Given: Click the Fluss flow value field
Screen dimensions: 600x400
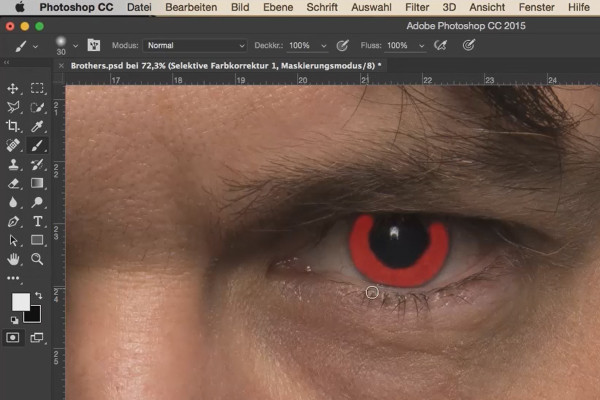Looking at the screenshot, I should pos(400,46).
